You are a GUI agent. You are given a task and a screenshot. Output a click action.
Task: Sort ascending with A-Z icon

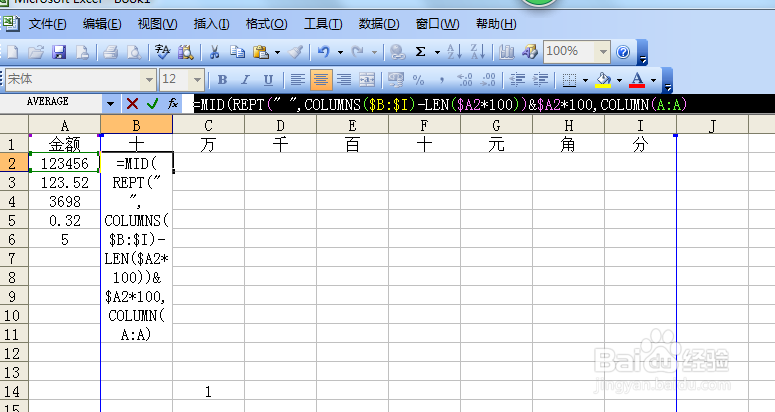pyautogui.click(x=454, y=52)
